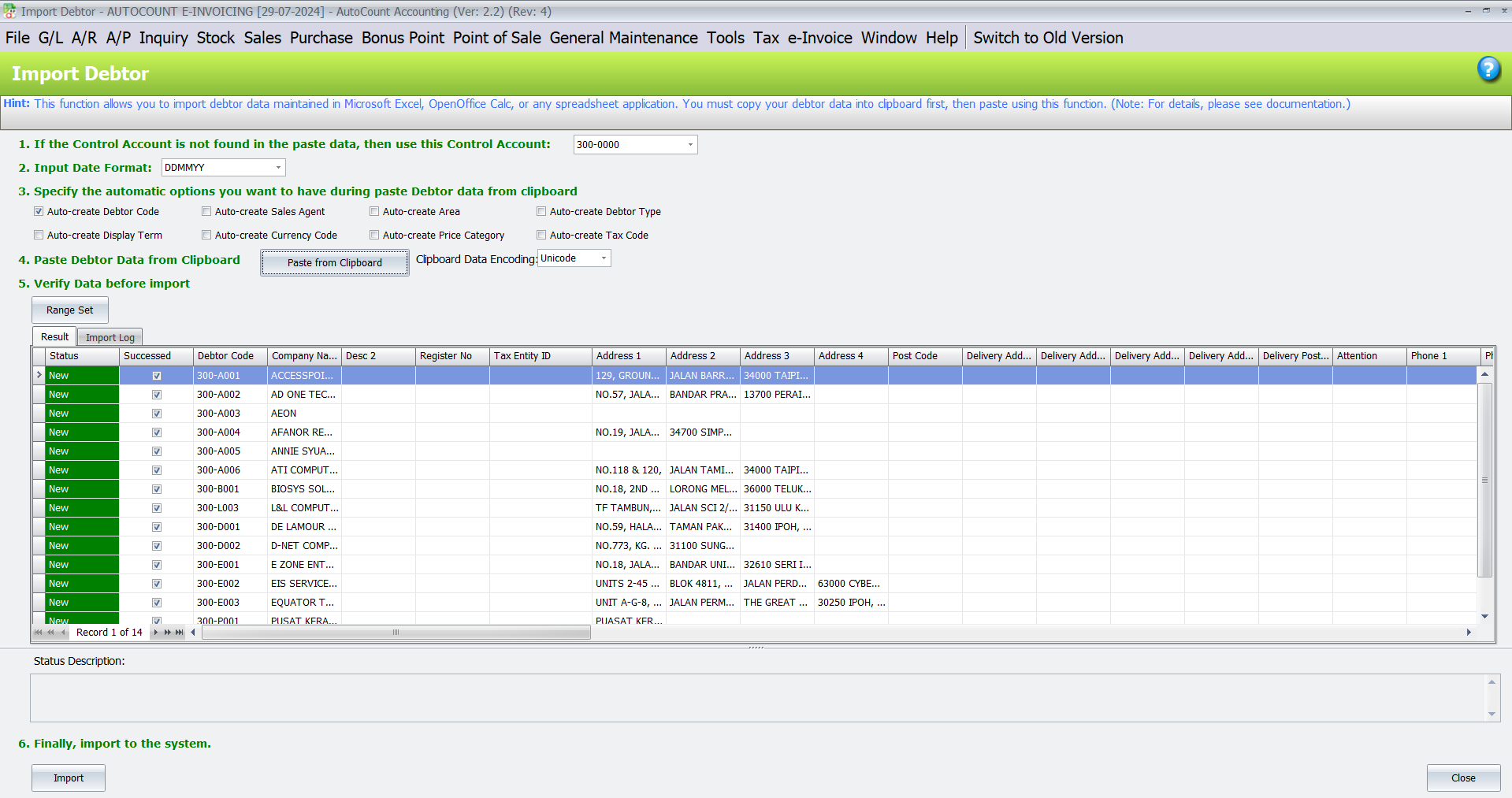Jump to the first record navigation icon
Viewport: 1512px width, 798px height.
pyautogui.click(x=37, y=632)
